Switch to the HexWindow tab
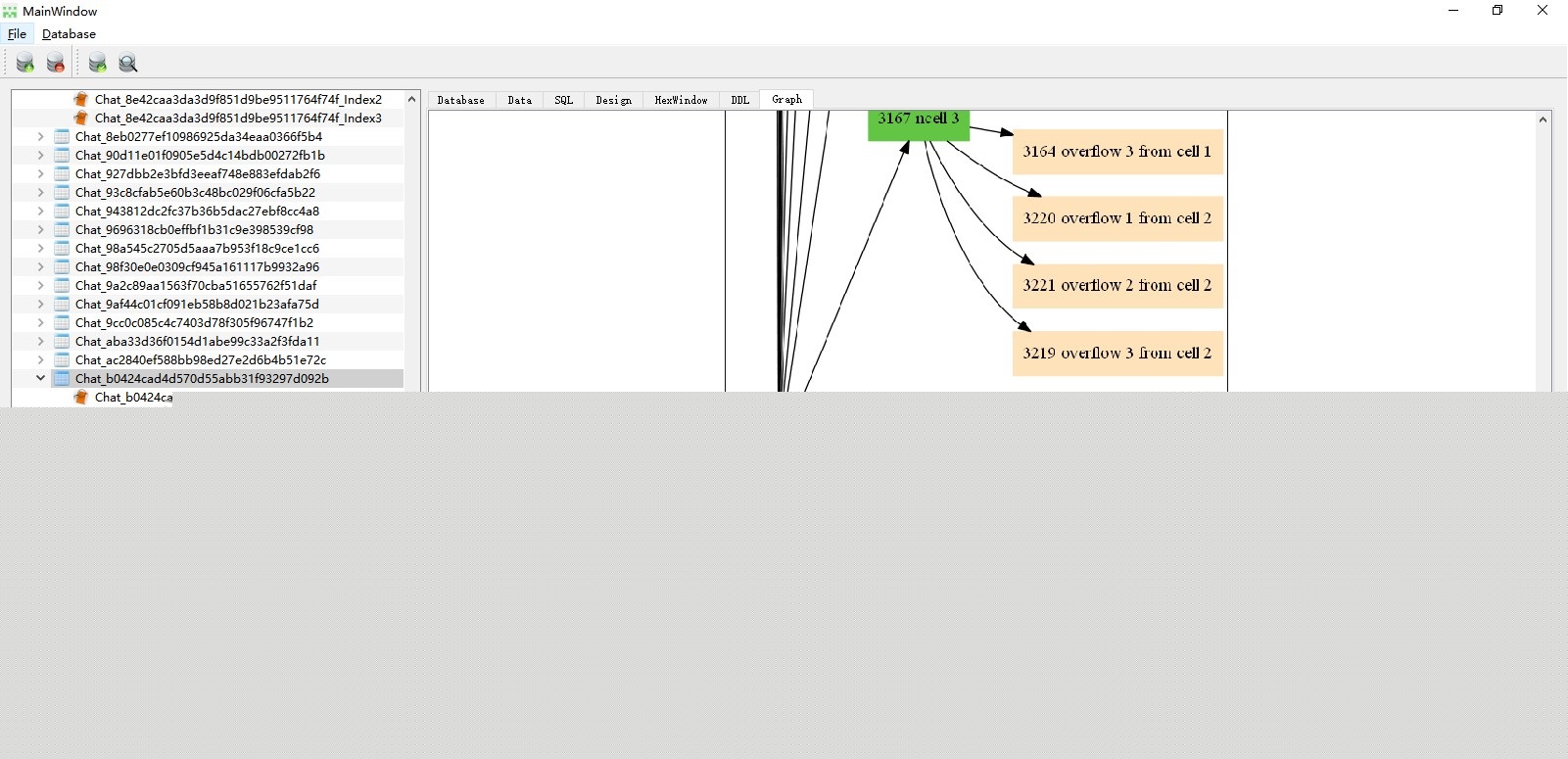This screenshot has width=1568, height=759. coord(681,100)
